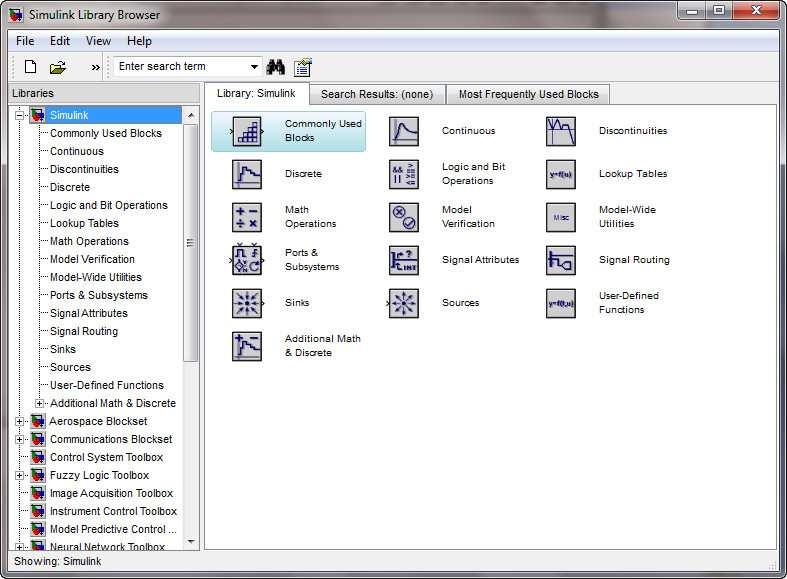Click the Image Acquisition Toolbox icon

coord(38,493)
